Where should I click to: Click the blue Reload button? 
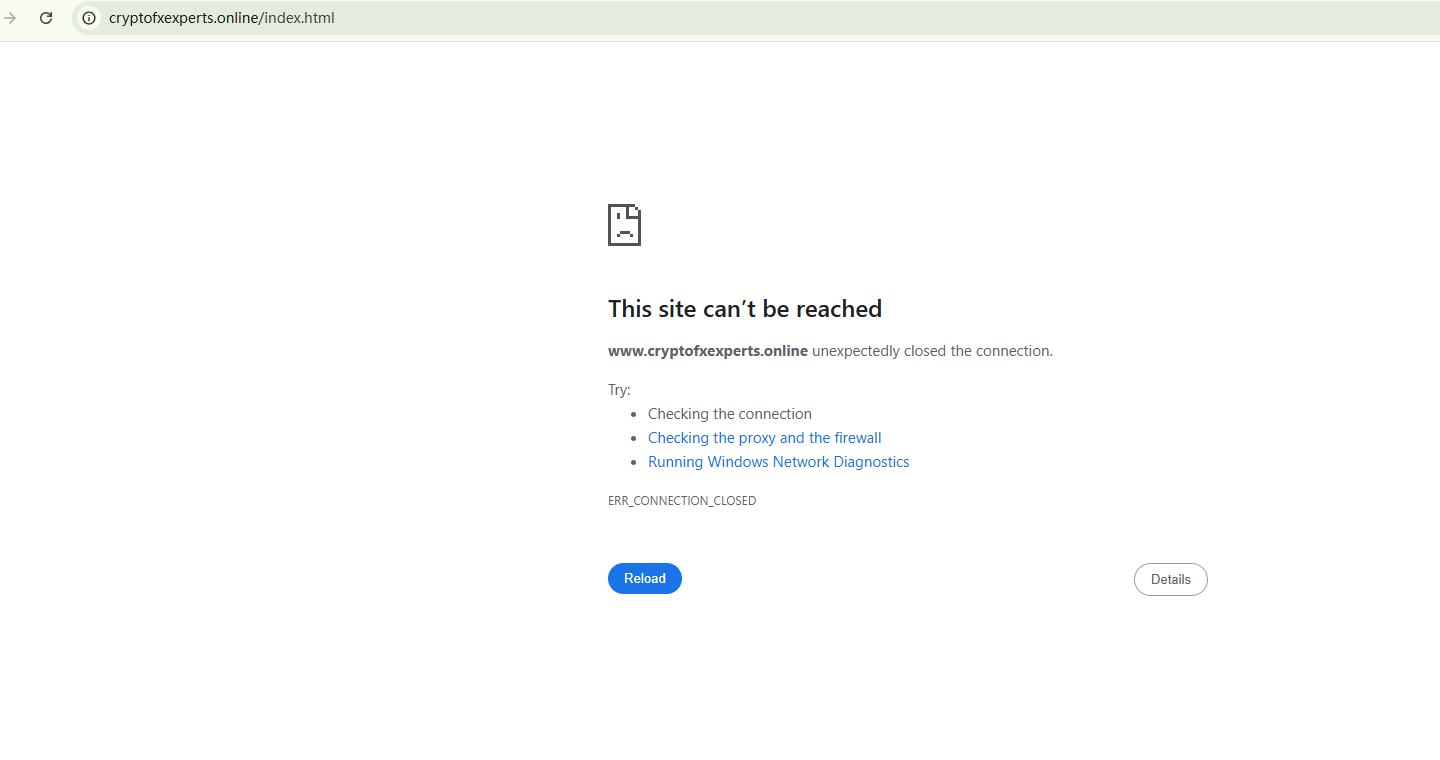click(x=645, y=579)
